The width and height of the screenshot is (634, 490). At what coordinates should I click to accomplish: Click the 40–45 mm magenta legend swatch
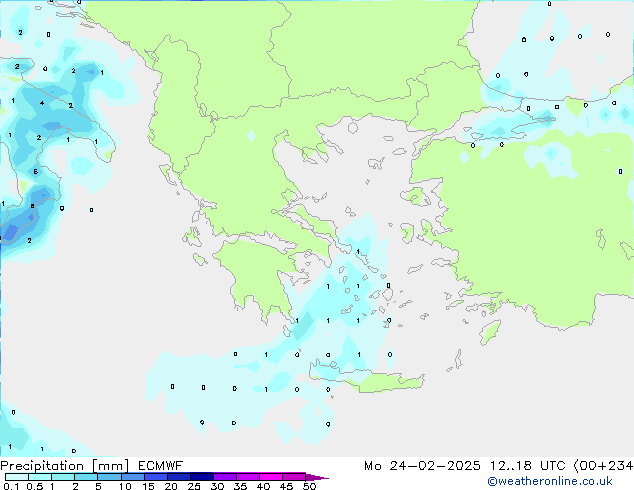pyautogui.click(x=271, y=477)
